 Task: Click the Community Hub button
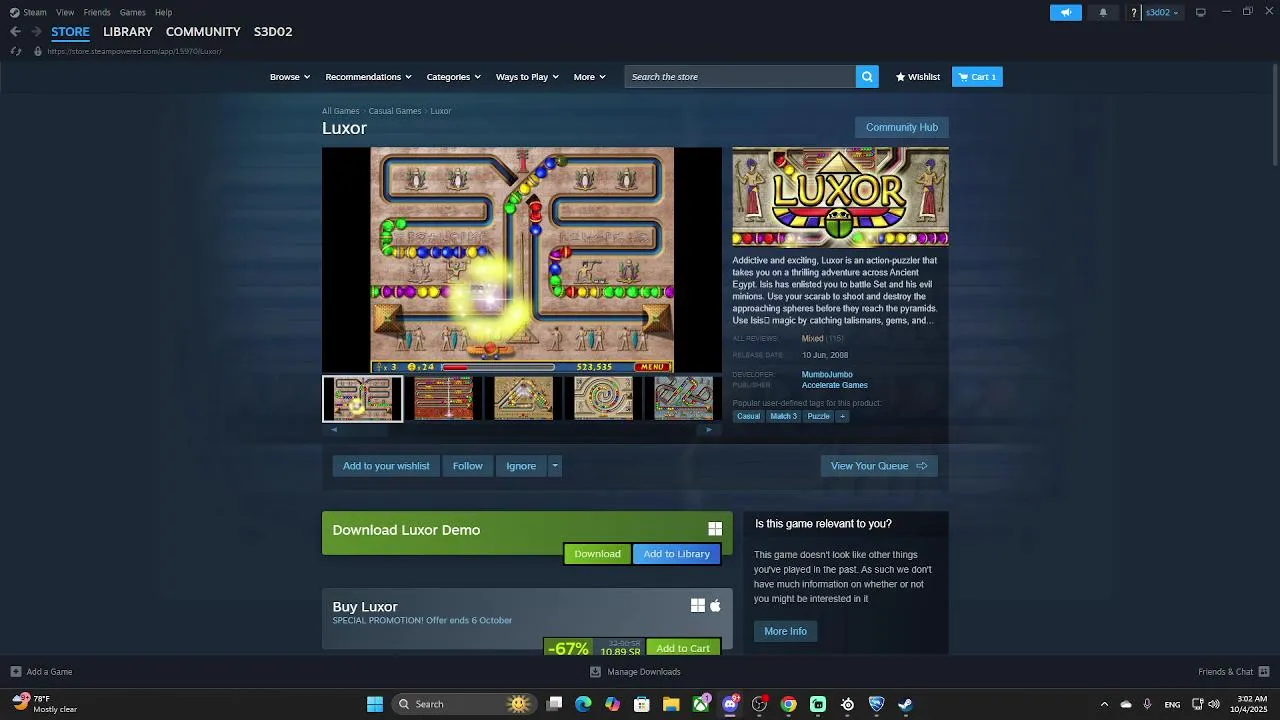click(901, 127)
